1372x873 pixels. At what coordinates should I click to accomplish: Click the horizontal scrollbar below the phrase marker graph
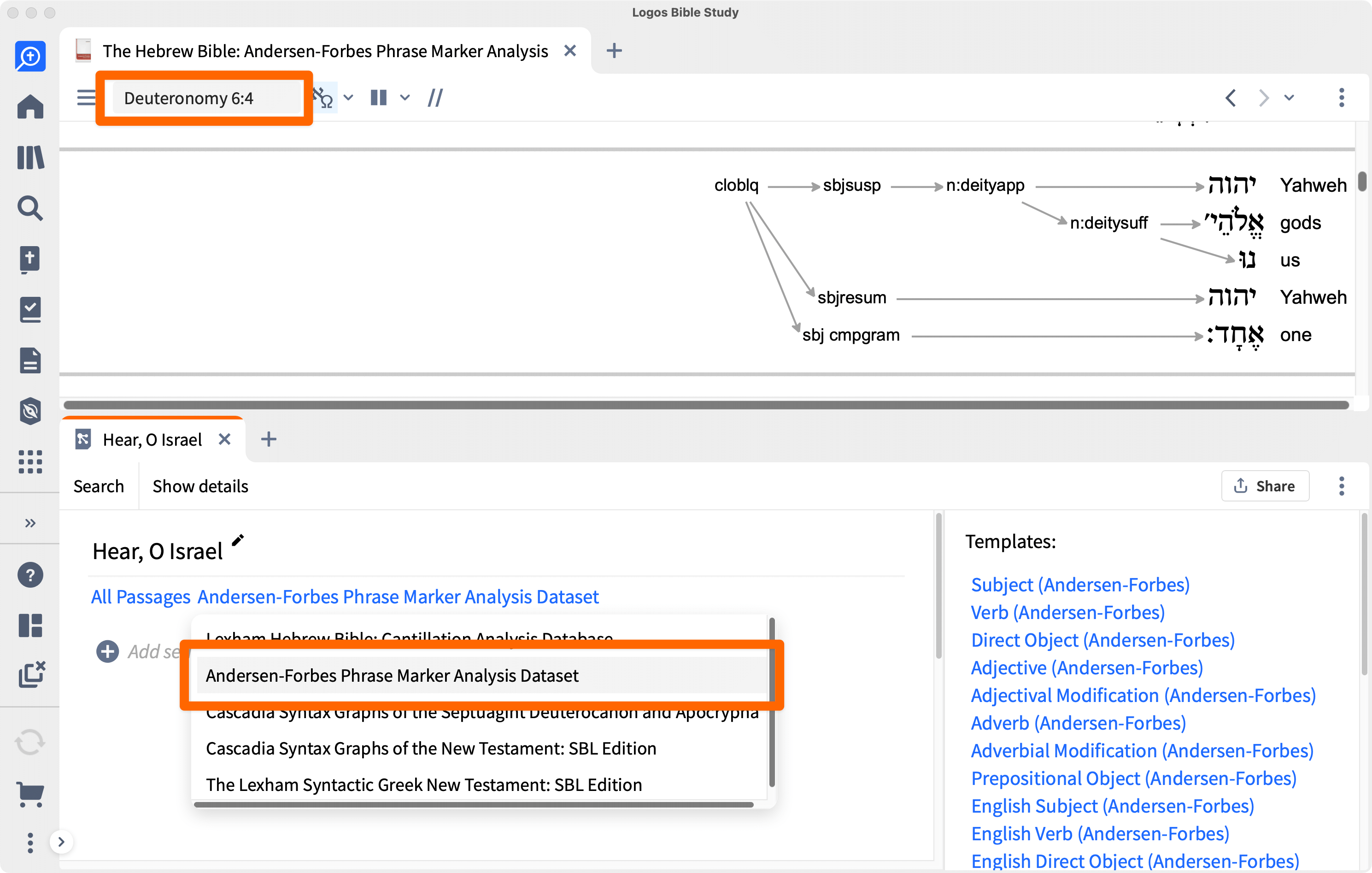click(706, 405)
